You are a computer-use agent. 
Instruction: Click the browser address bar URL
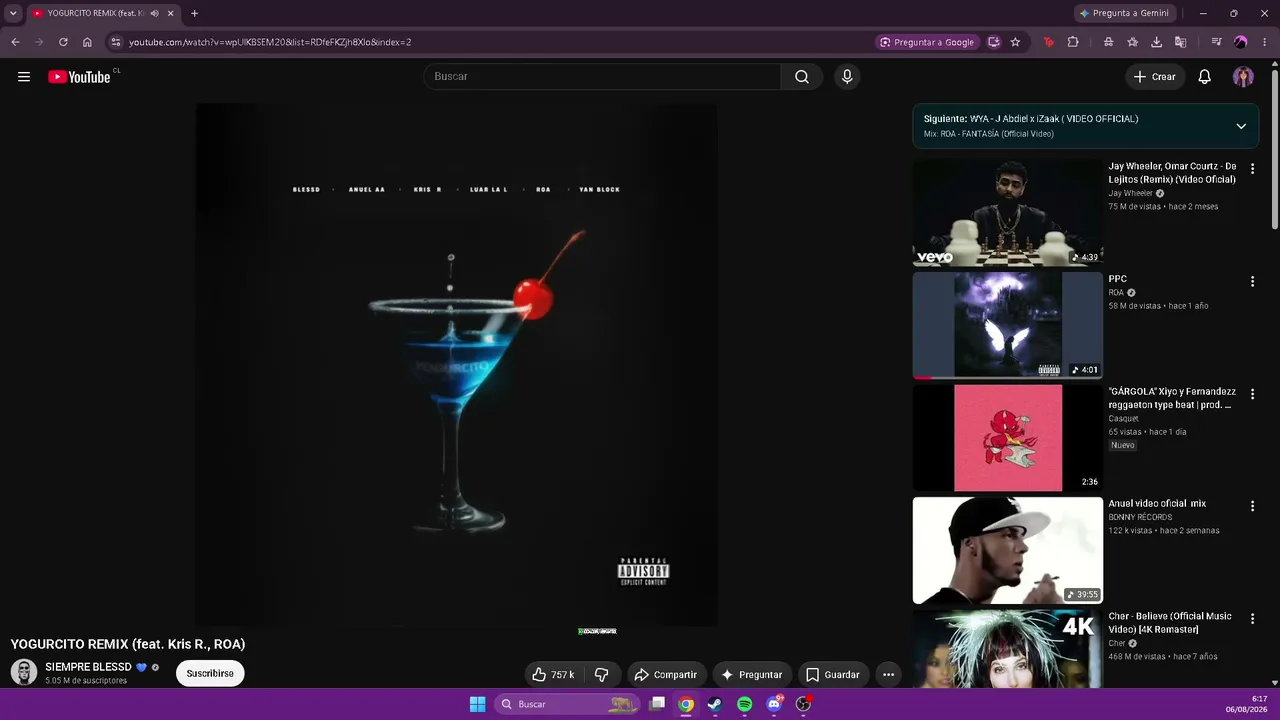[270, 42]
